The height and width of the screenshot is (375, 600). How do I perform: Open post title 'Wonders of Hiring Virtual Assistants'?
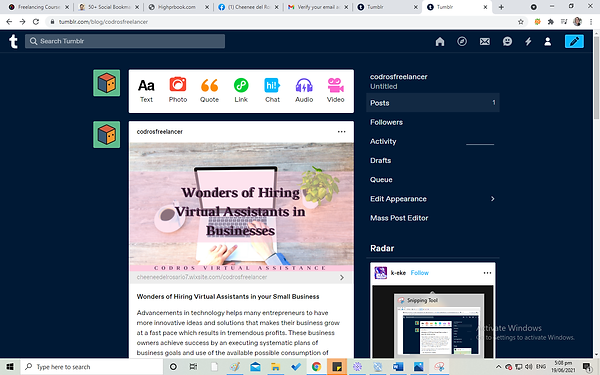click(228, 297)
